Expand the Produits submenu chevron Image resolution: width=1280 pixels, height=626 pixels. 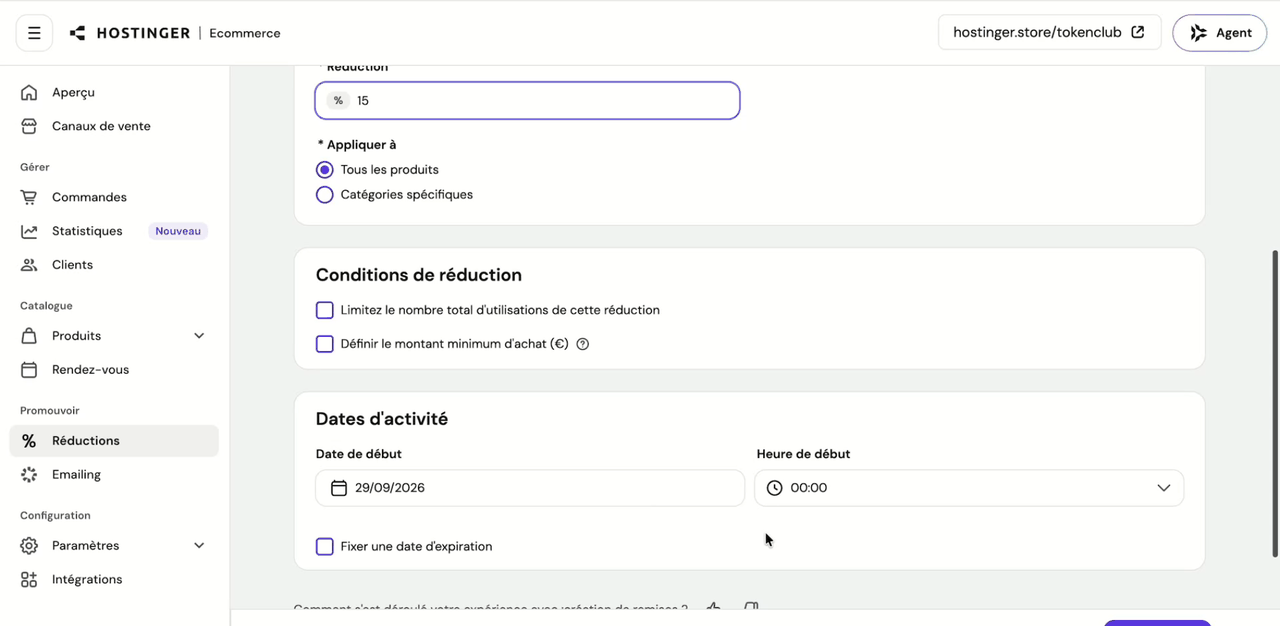coord(199,336)
